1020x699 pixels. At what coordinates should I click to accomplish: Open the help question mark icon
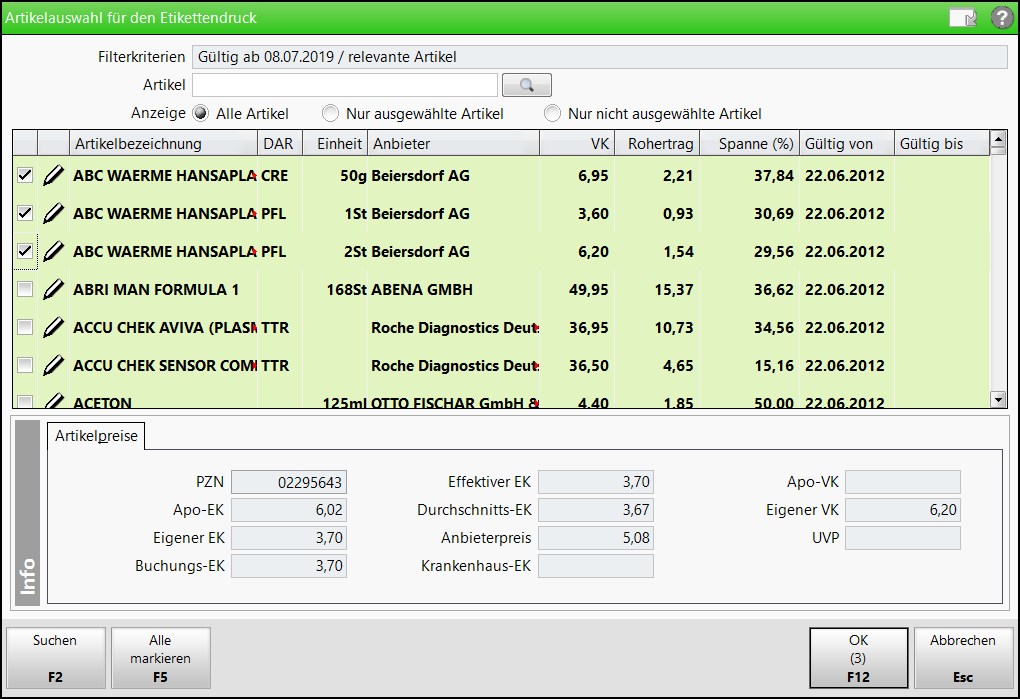pos(1002,18)
